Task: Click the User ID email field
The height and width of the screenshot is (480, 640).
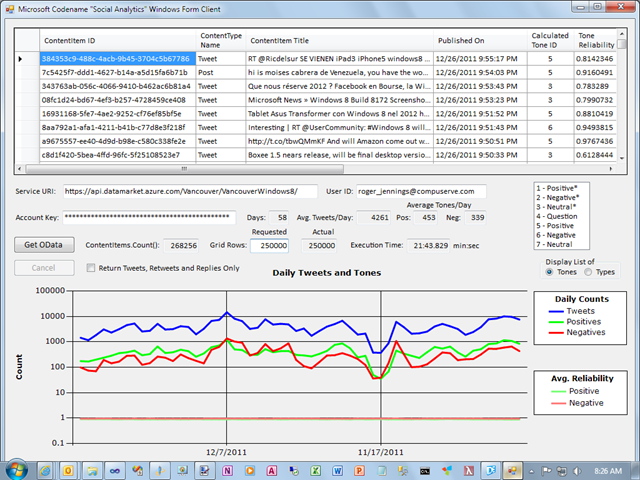Action: 421,191
